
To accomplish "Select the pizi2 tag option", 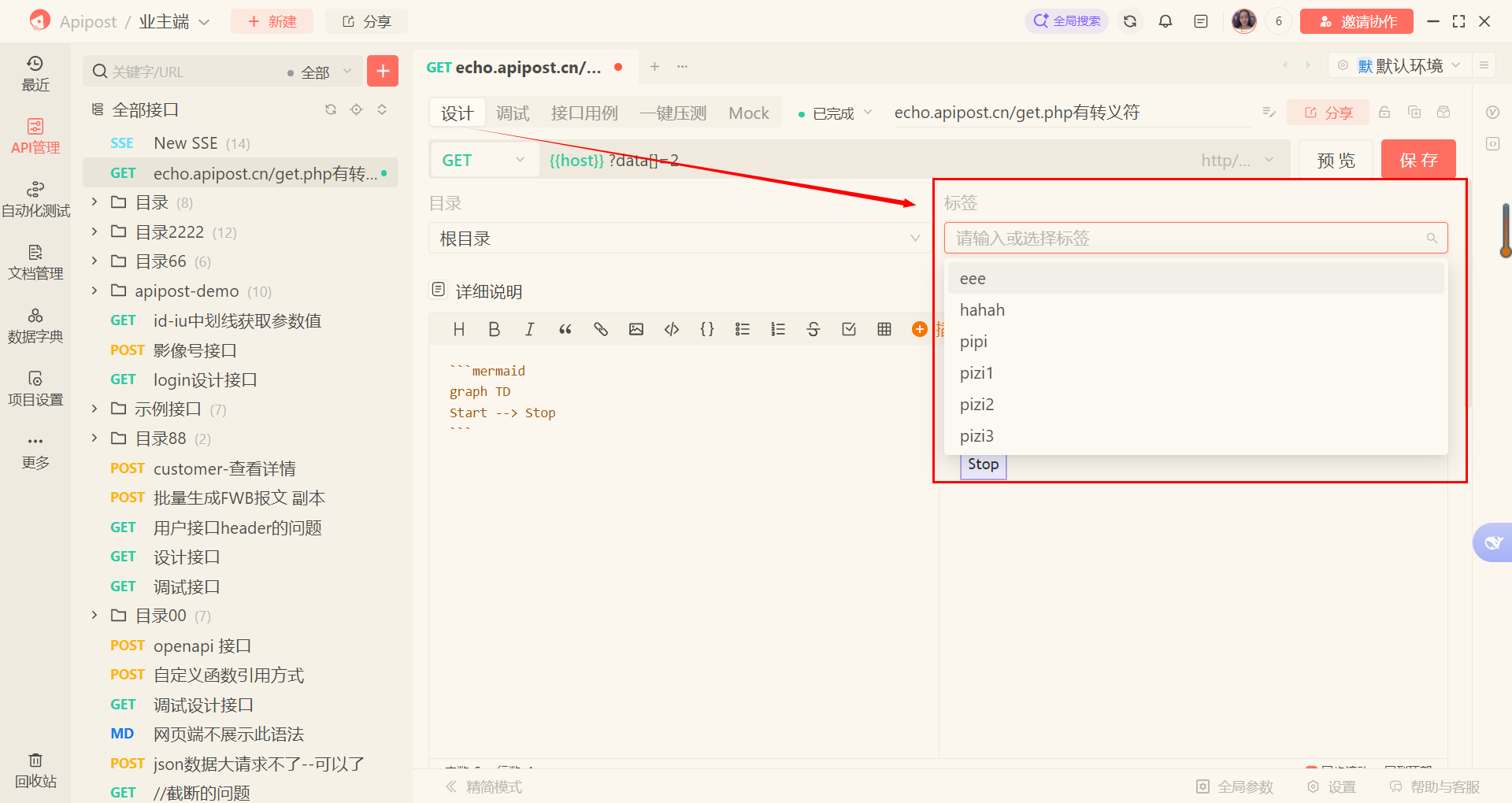I will tap(1196, 405).
